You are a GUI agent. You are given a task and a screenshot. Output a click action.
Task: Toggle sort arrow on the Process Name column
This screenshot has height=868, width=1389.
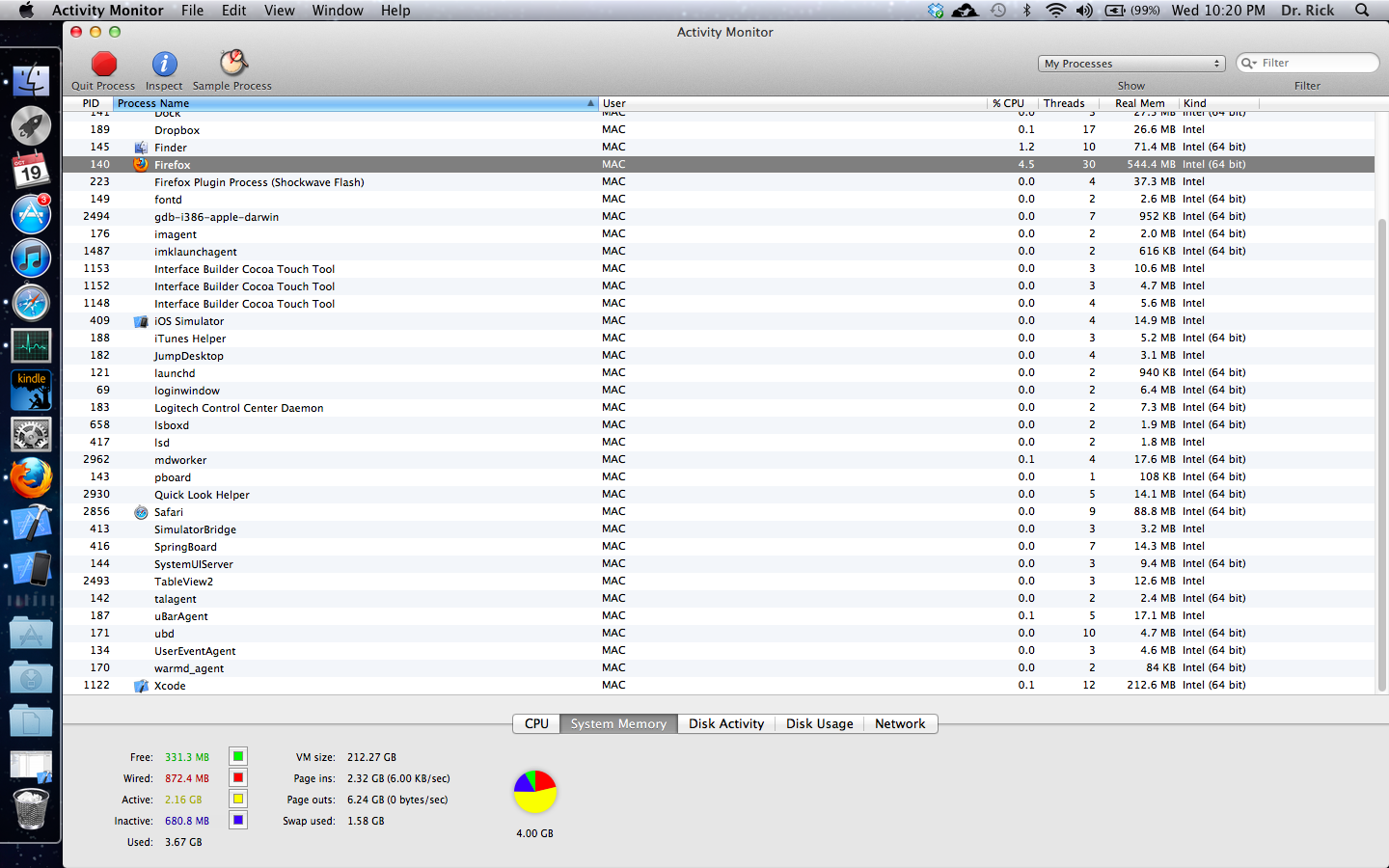click(590, 103)
